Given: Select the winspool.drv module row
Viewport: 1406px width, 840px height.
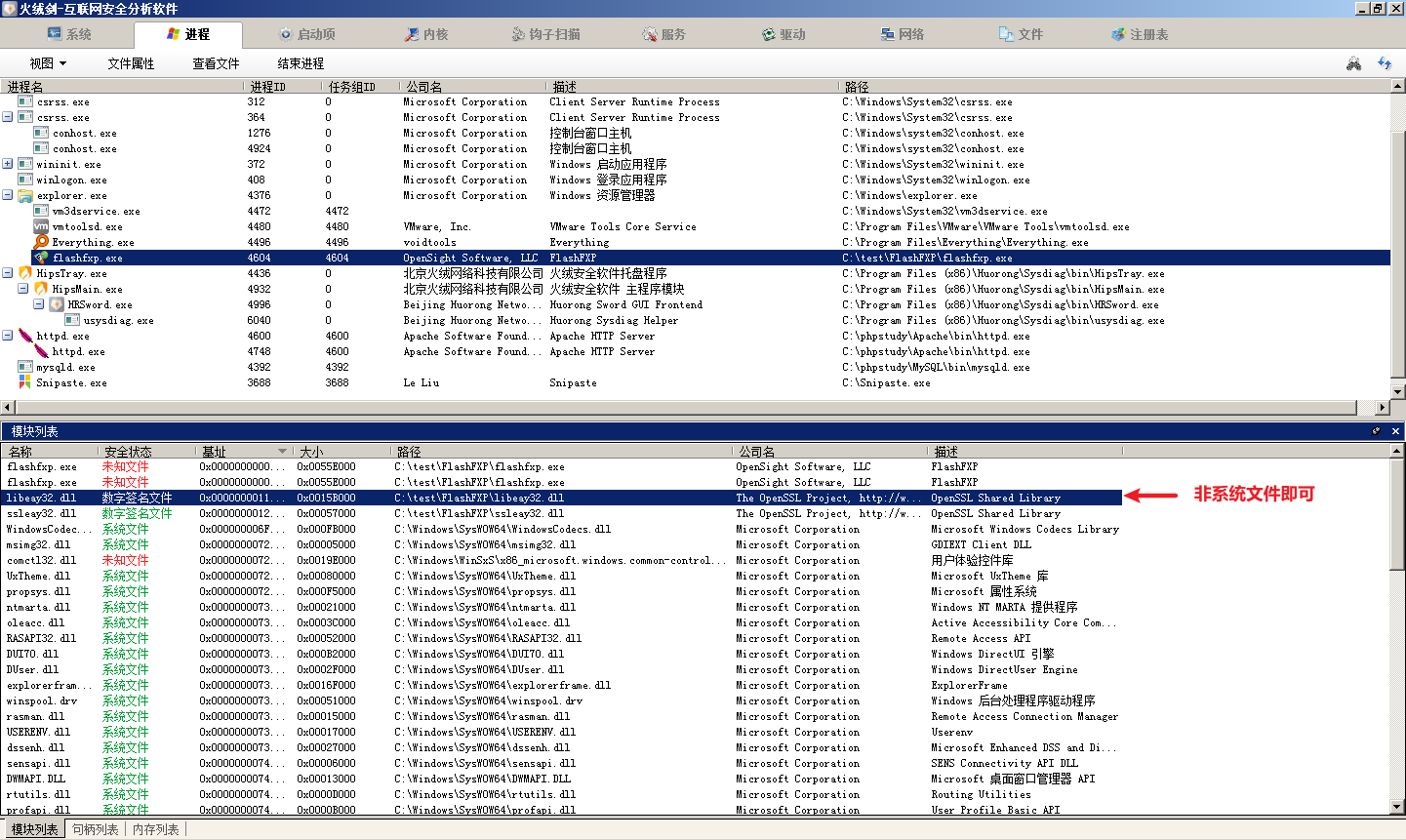Looking at the screenshot, I should 562,700.
